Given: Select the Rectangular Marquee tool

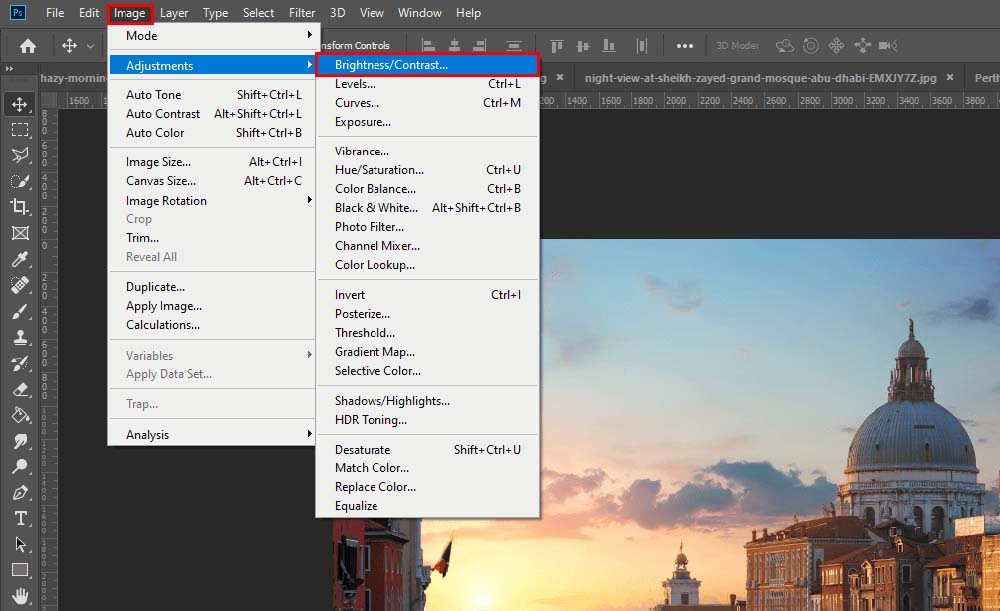Looking at the screenshot, I should click(21, 129).
